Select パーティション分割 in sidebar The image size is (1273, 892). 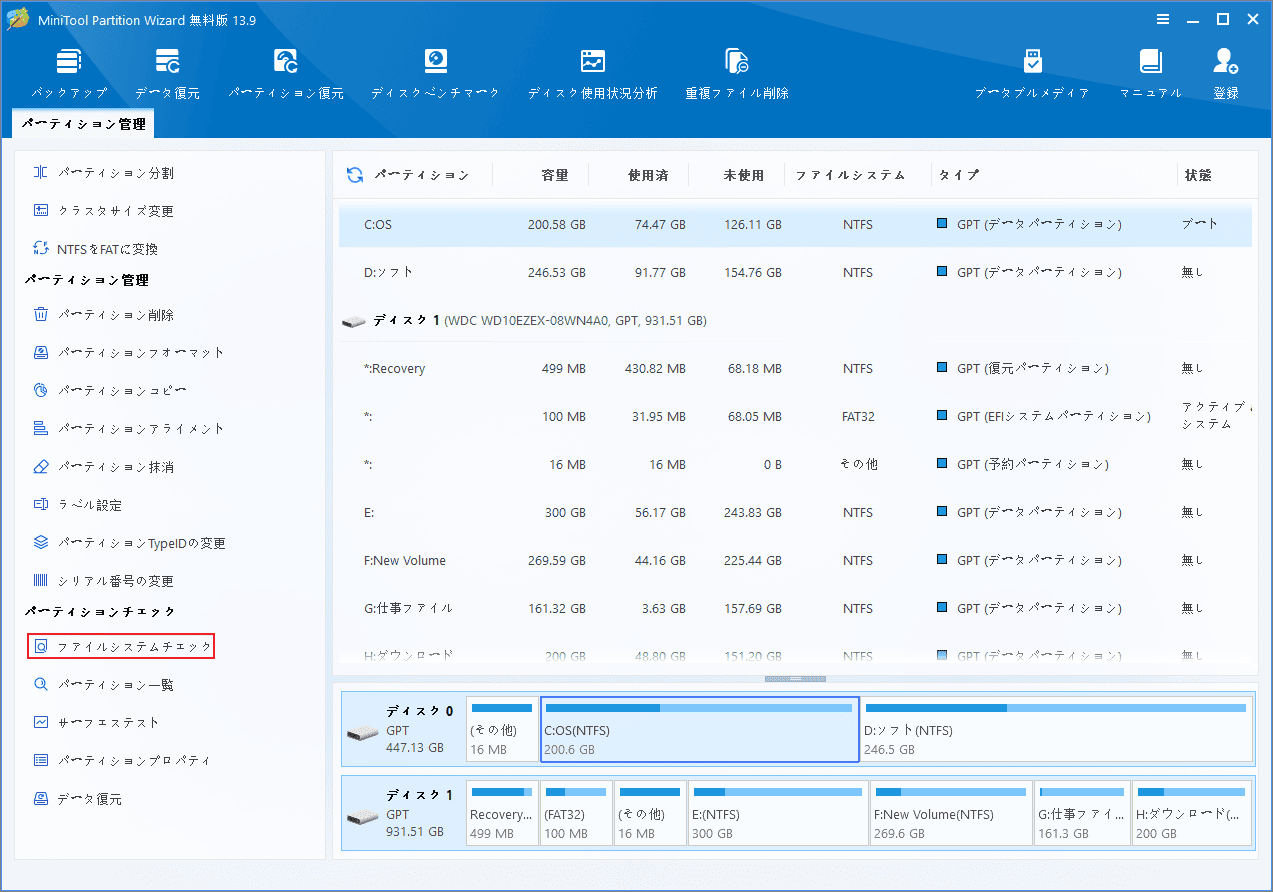pyautogui.click(x=103, y=173)
